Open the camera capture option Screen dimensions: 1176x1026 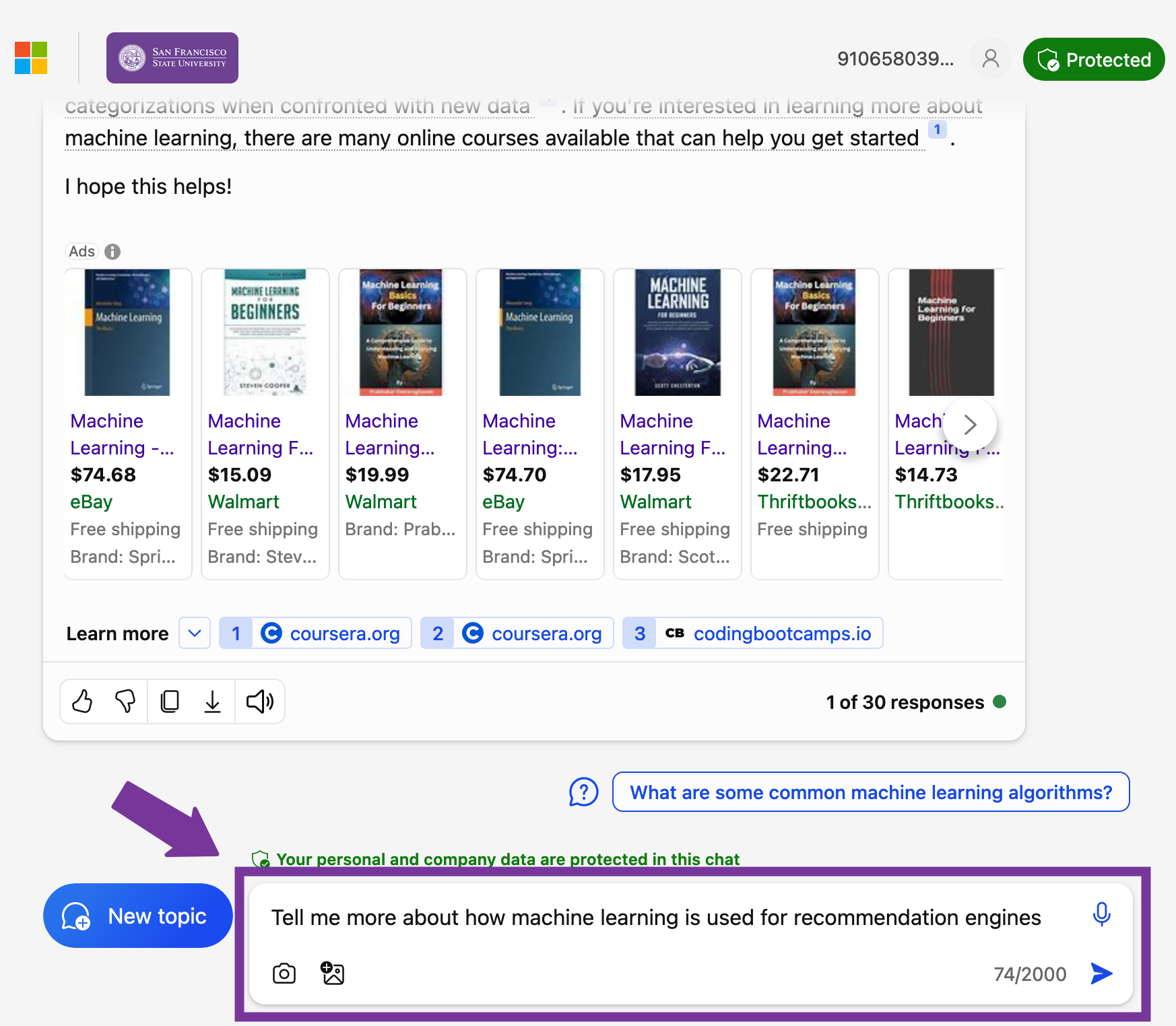point(284,973)
